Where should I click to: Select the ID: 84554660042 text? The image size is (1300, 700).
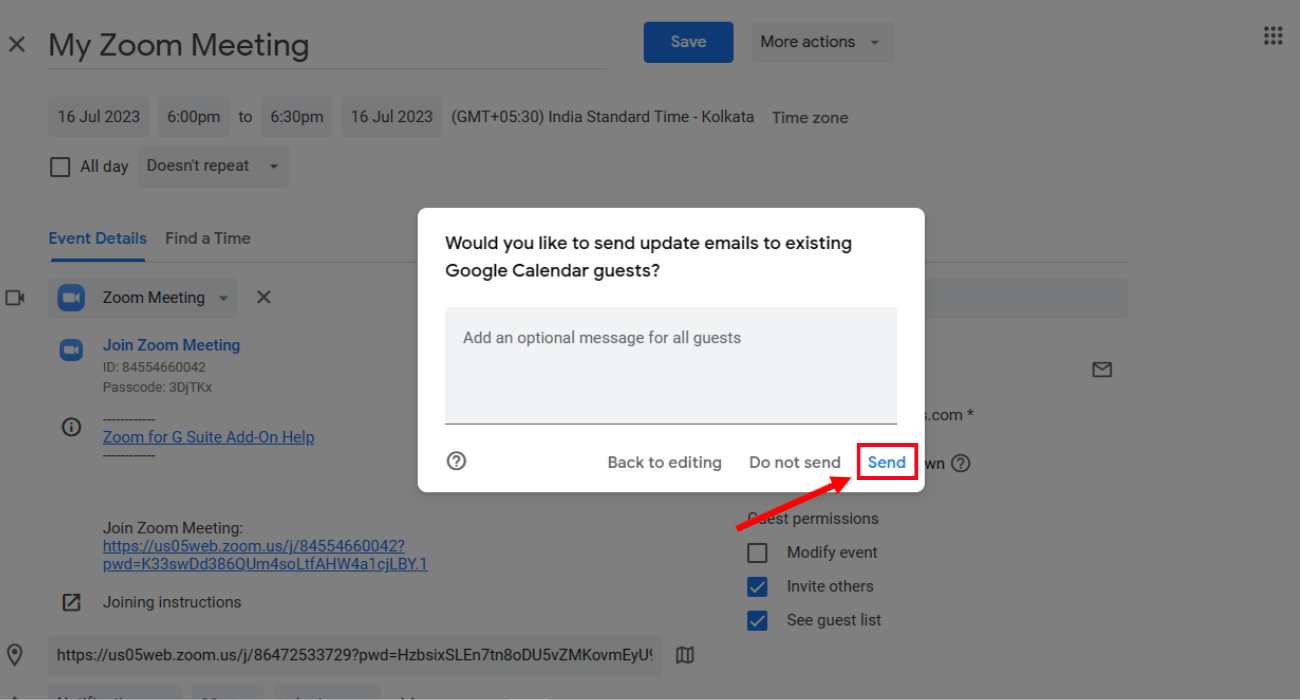[x=154, y=367]
